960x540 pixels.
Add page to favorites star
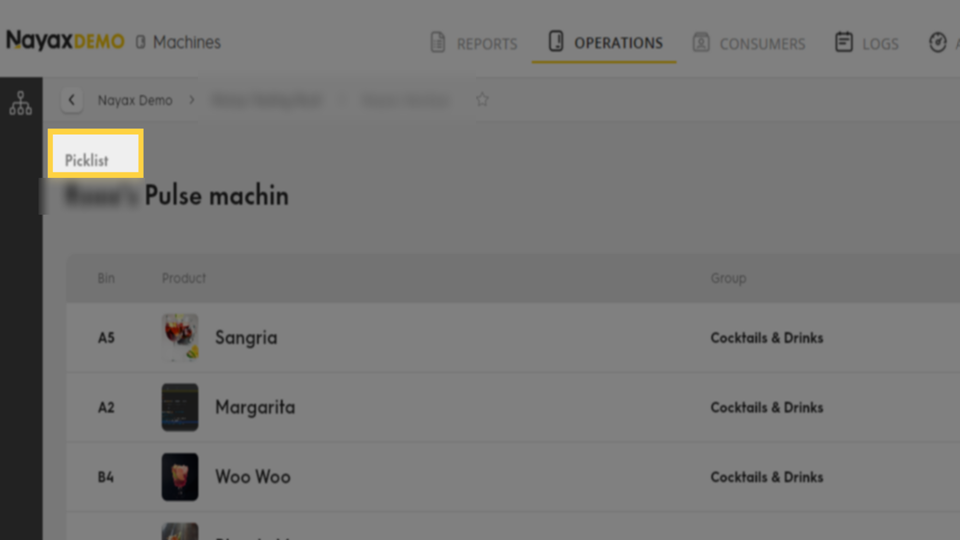pos(482,99)
